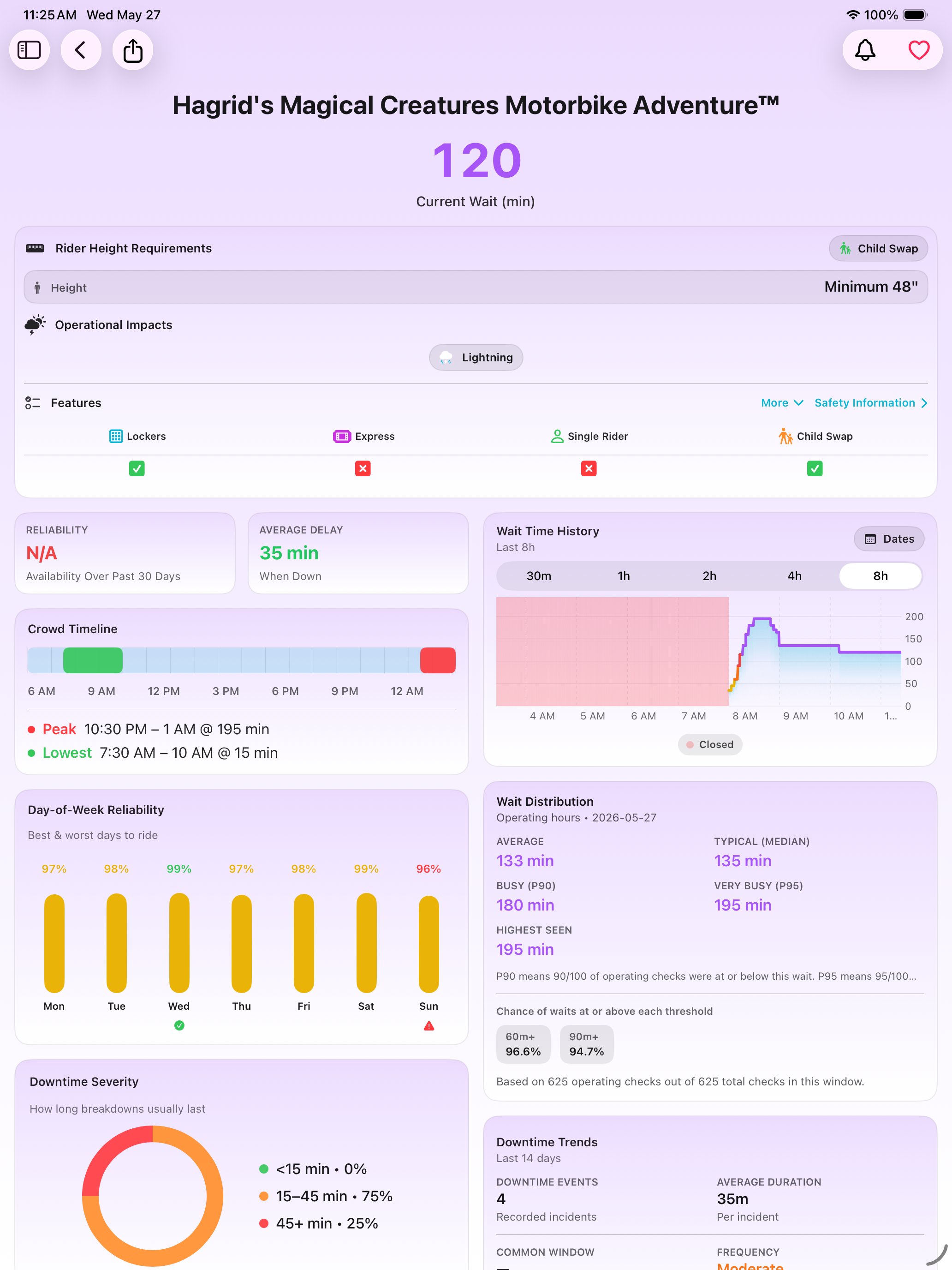952x1270 pixels.
Task: Tap the 60m+ threshold chip
Action: pyautogui.click(x=523, y=1044)
